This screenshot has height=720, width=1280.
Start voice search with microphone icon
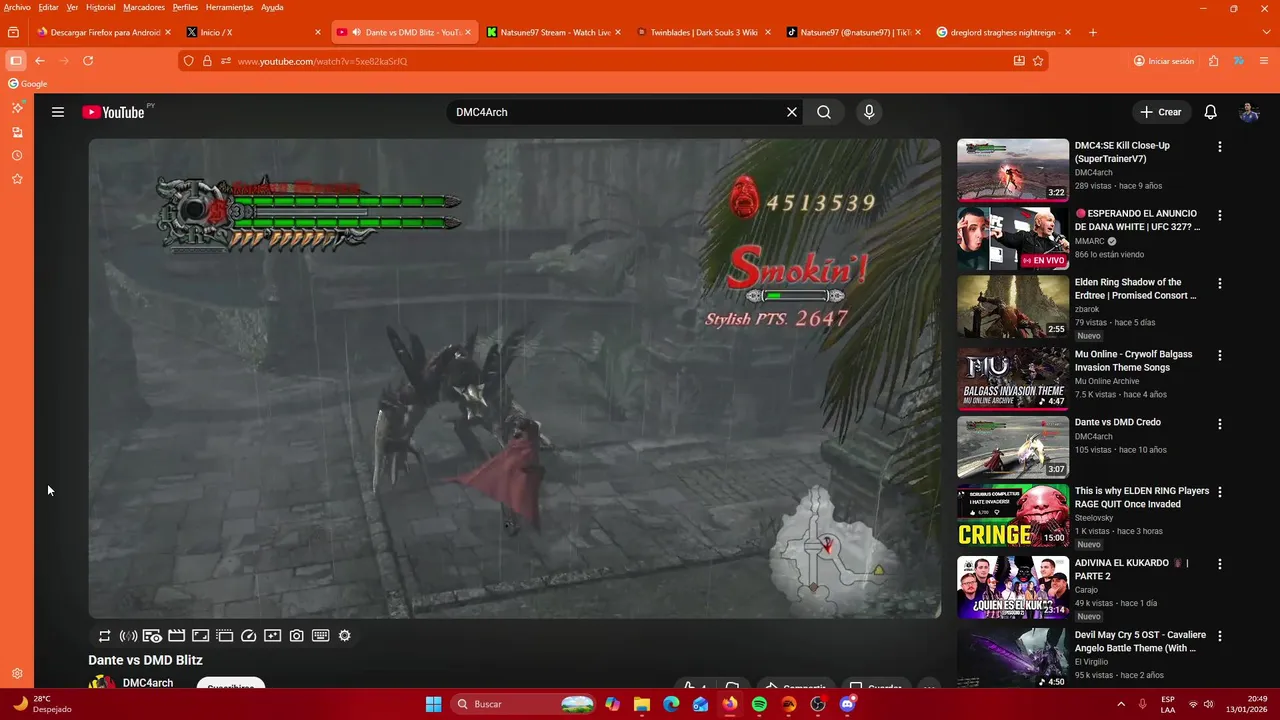pos(869,112)
